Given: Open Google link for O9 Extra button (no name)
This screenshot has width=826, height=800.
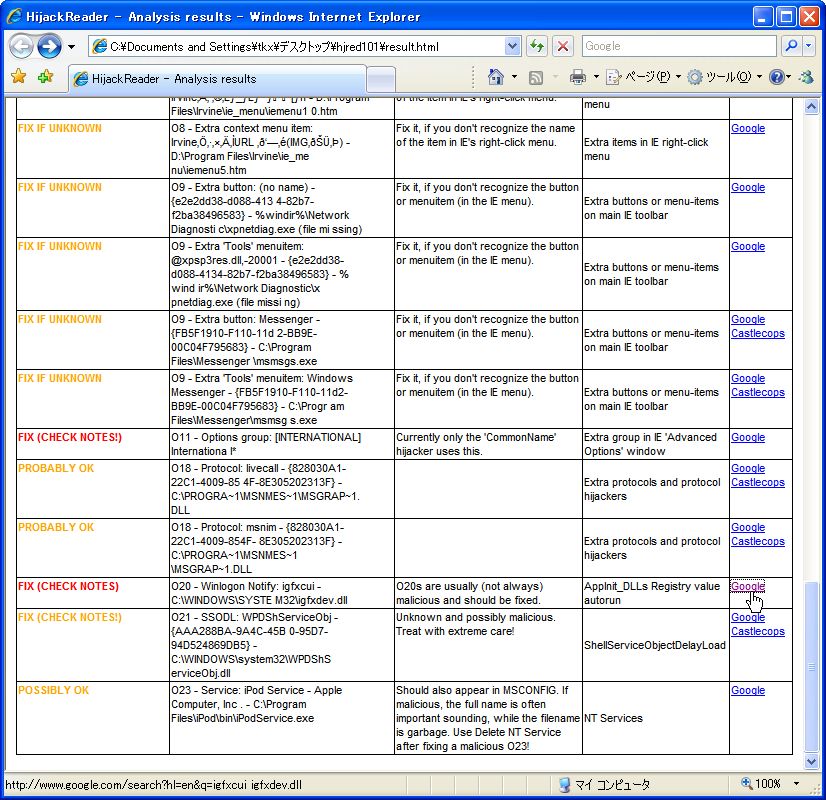Looking at the screenshot, I should (x=748, y=187).
